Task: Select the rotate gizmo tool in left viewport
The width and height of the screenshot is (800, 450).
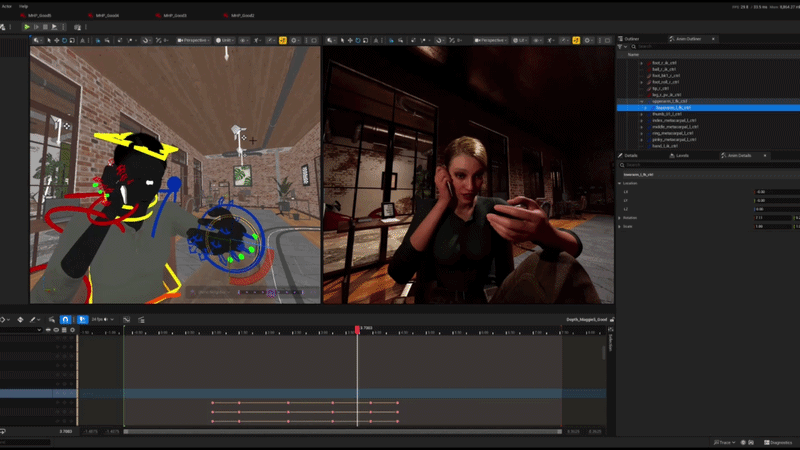Action: click(64, 40)
